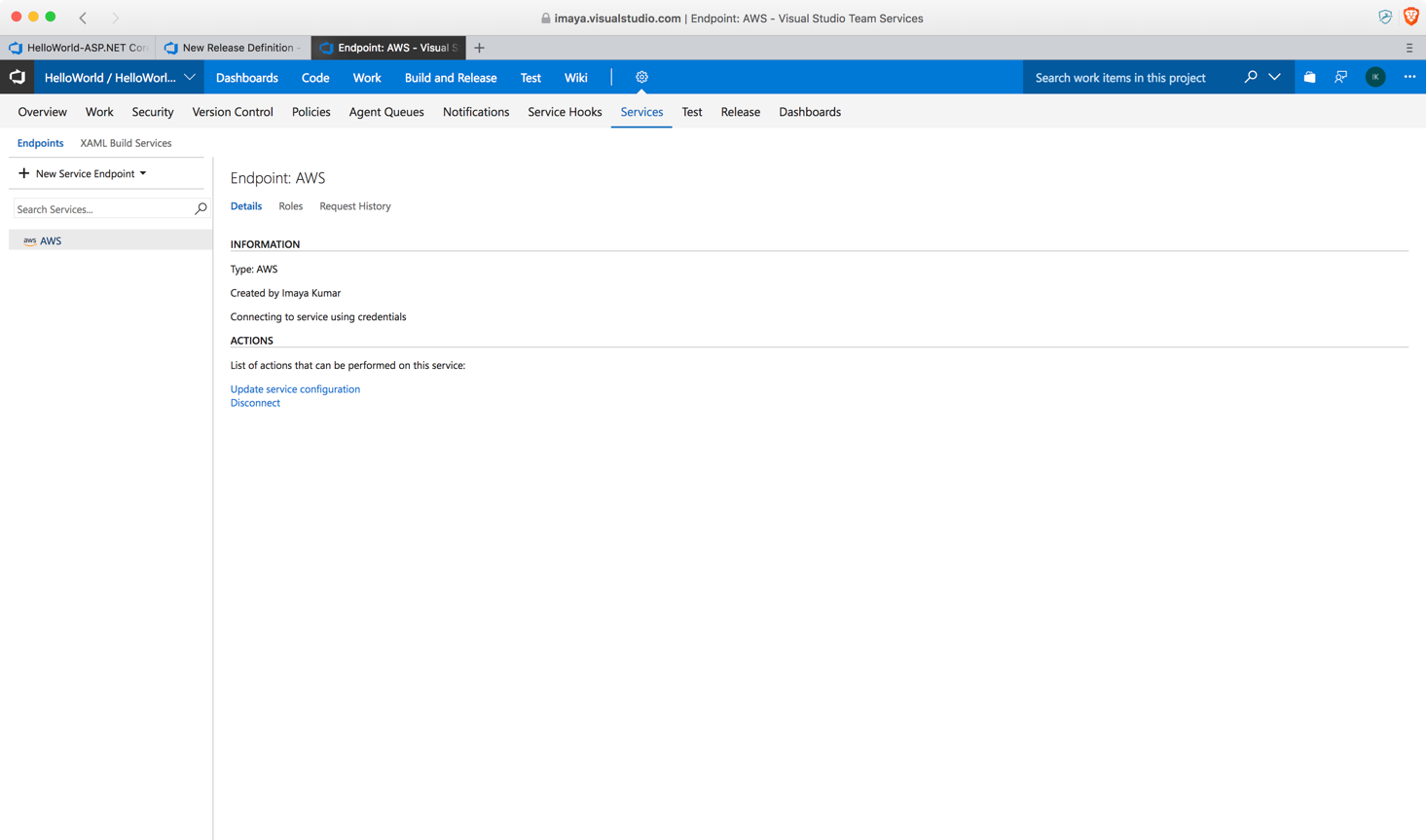This screenshot has width=1426, height=840.
Task: Click the aws logo icon in endpoint list
Action: point(29,240)
